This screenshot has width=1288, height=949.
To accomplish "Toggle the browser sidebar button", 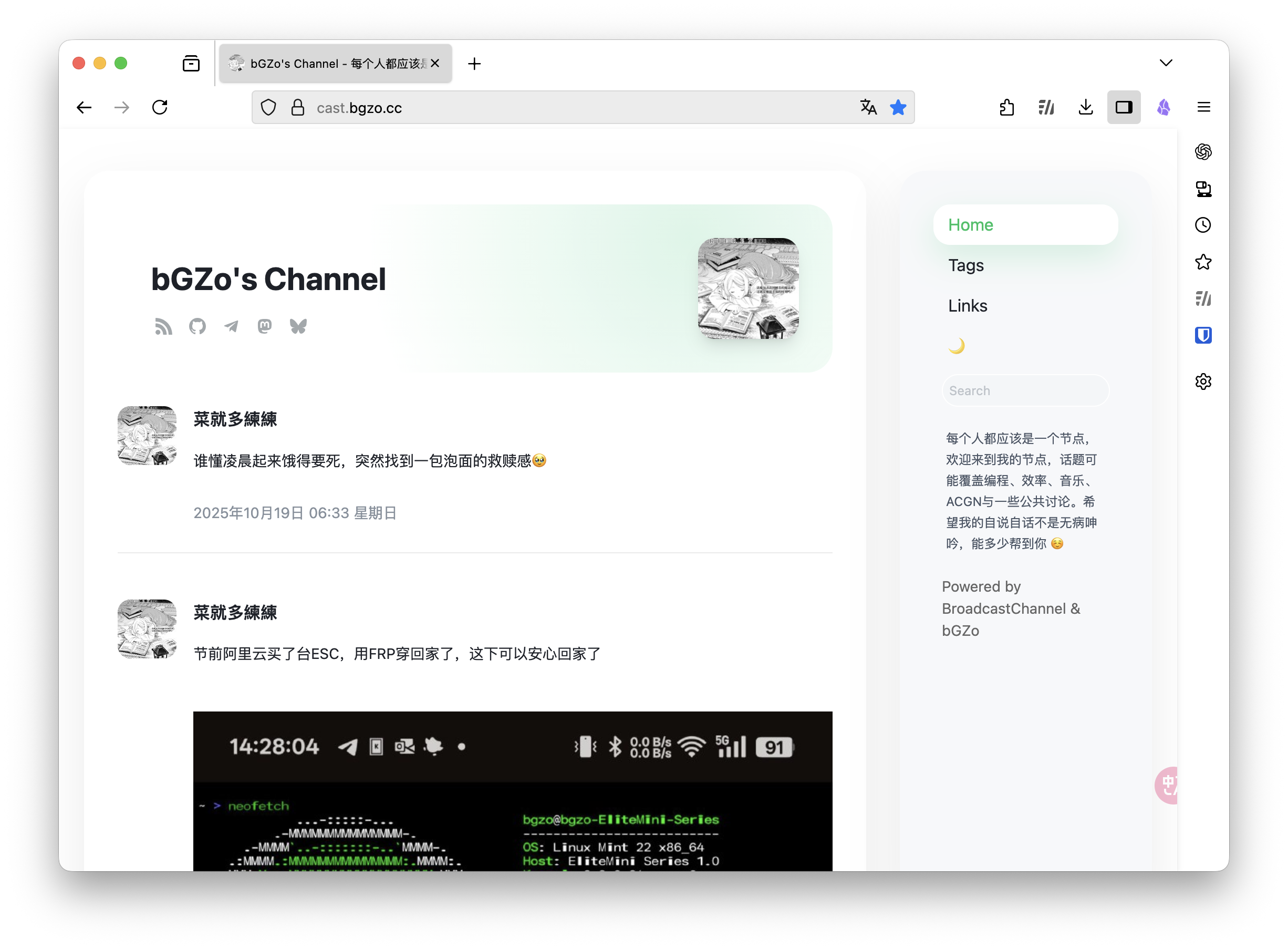I will (x=1123, y=107).
